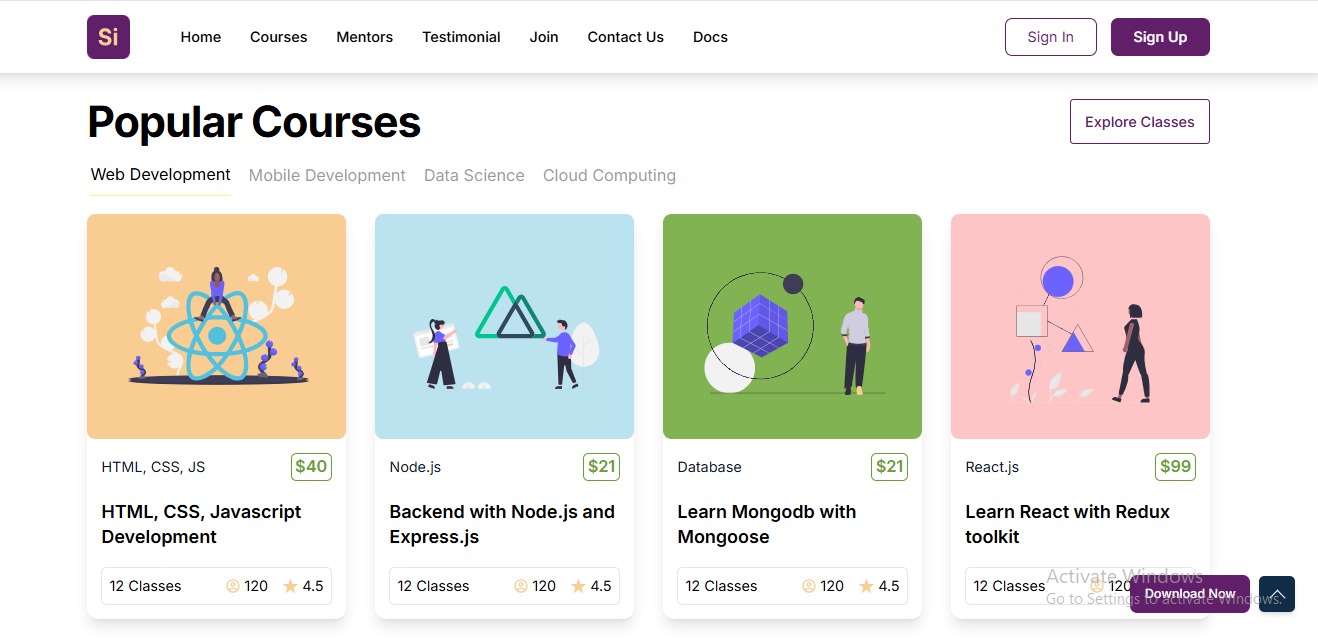This screenshot has height=639, width=1318.
Task: Click the "Popular Courses" heading
Action: [254, 122]
